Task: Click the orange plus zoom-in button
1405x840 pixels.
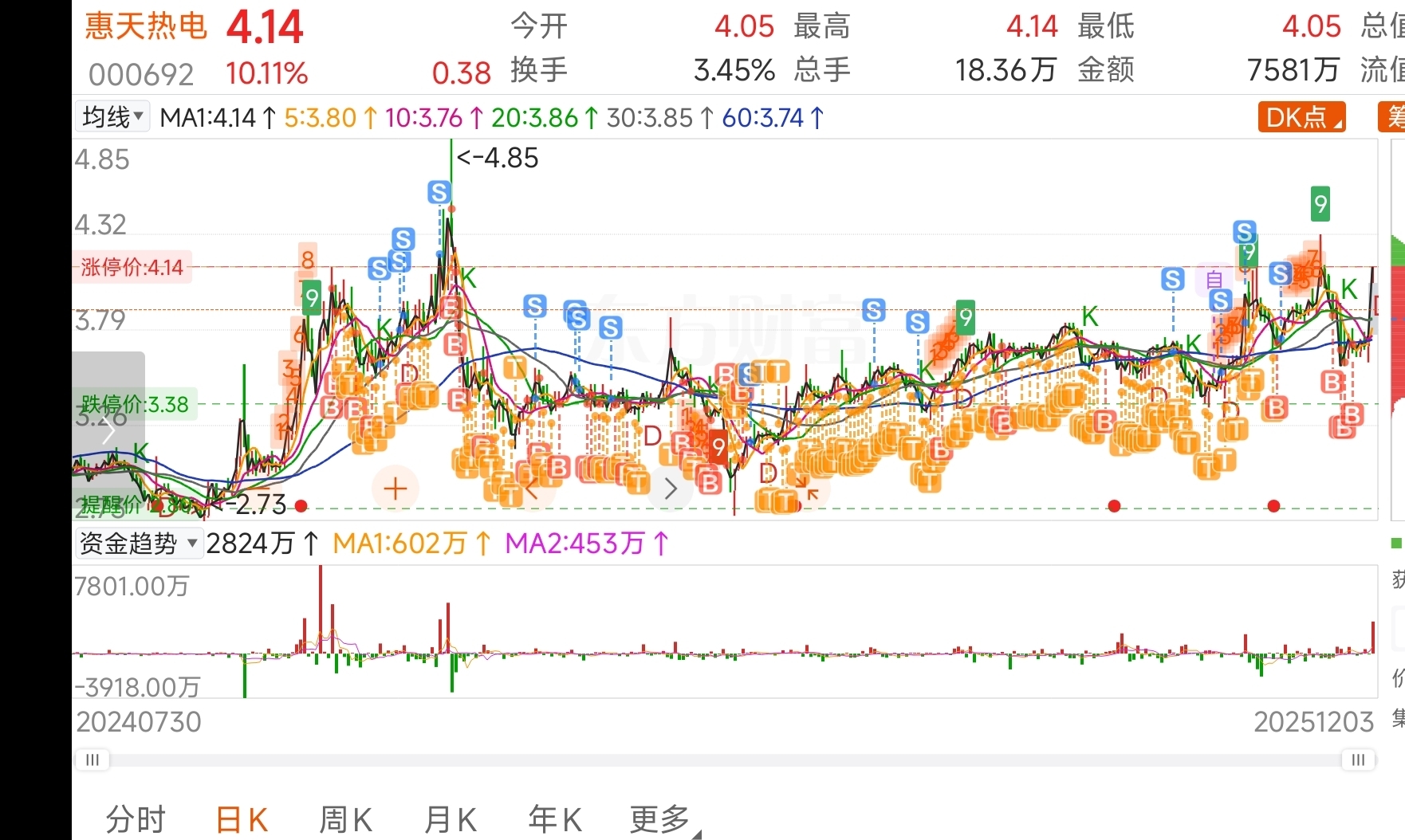Action: pyautogui.click(x=396, y=489)
